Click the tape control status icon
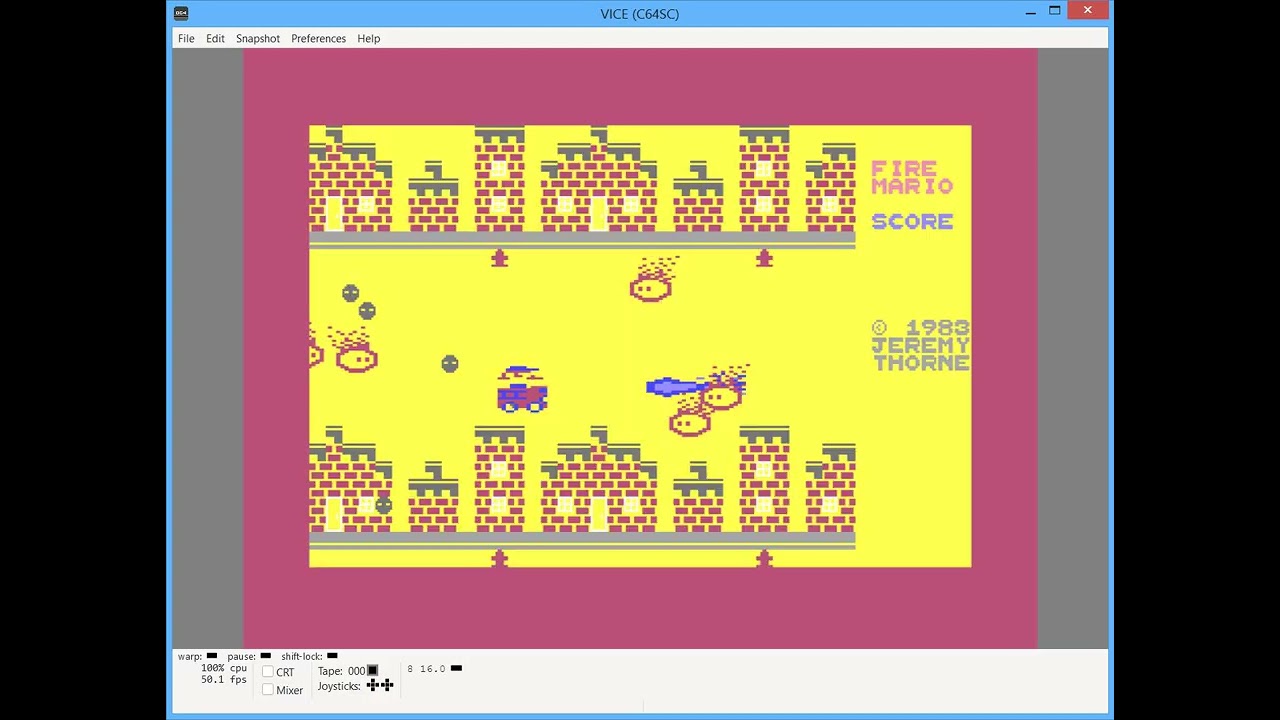The width and height of the screenshot is (1280, 720). [x=373, y=671]
